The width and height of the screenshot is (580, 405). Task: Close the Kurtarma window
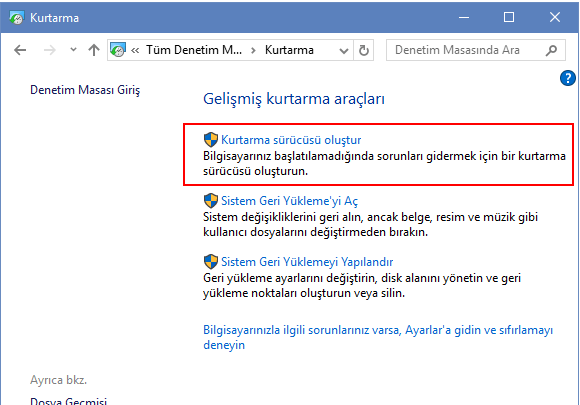click(554, 17)
